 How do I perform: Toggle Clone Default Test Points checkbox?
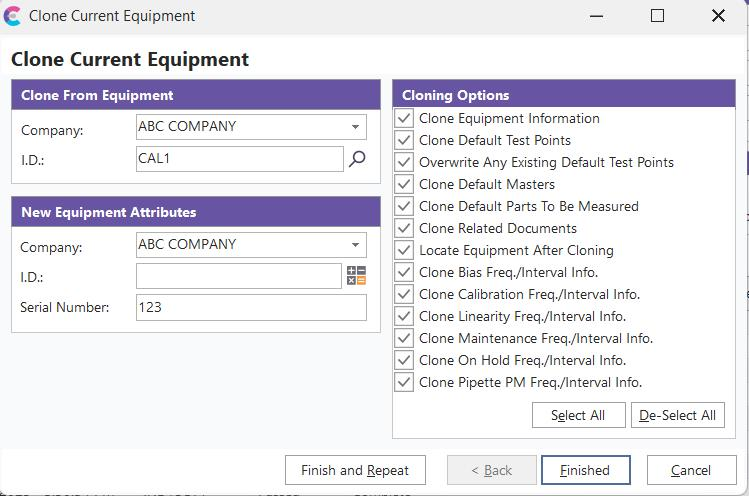404,140
